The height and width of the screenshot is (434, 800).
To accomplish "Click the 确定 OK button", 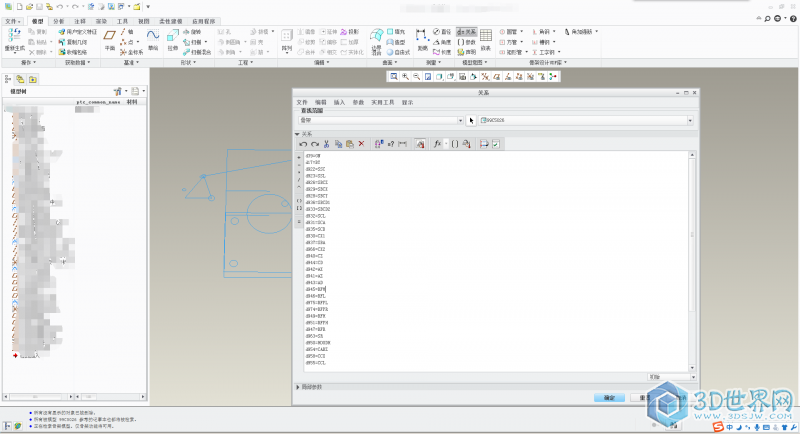I will (x=609, y=398).
